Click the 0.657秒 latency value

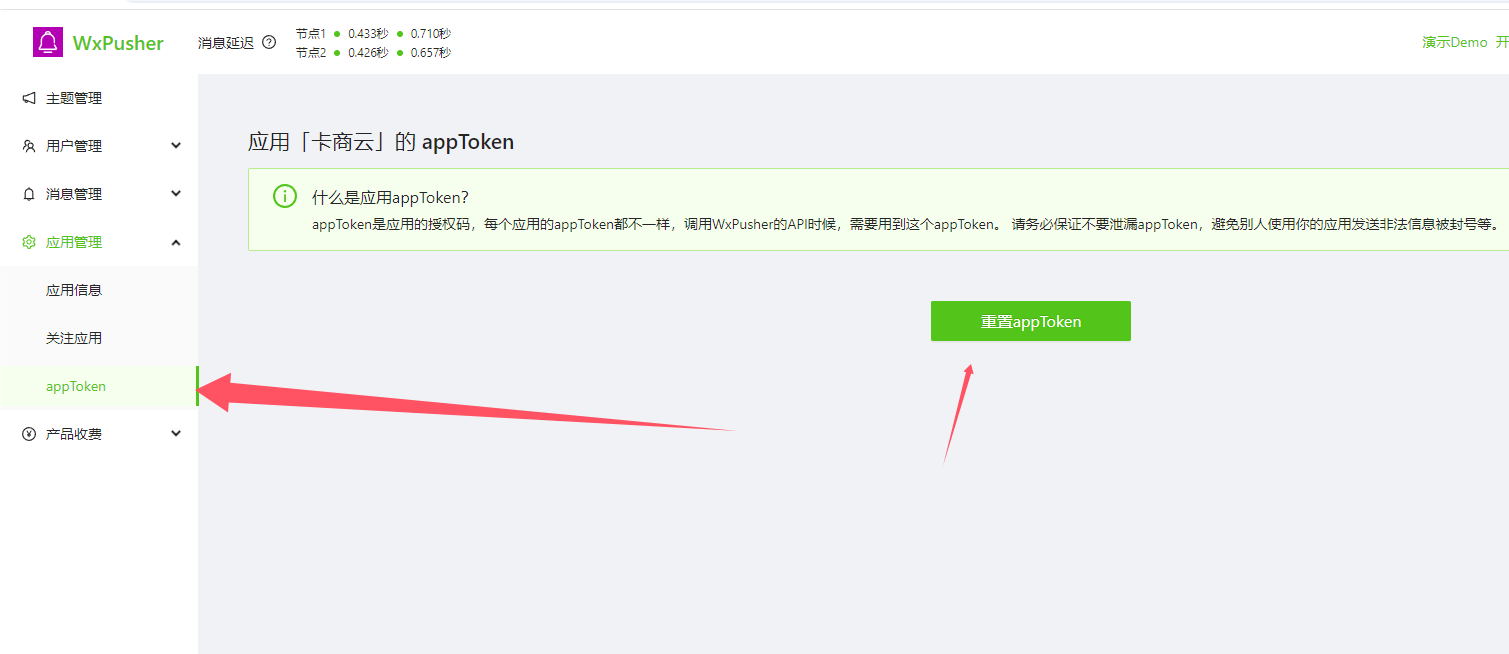point(430,52)
